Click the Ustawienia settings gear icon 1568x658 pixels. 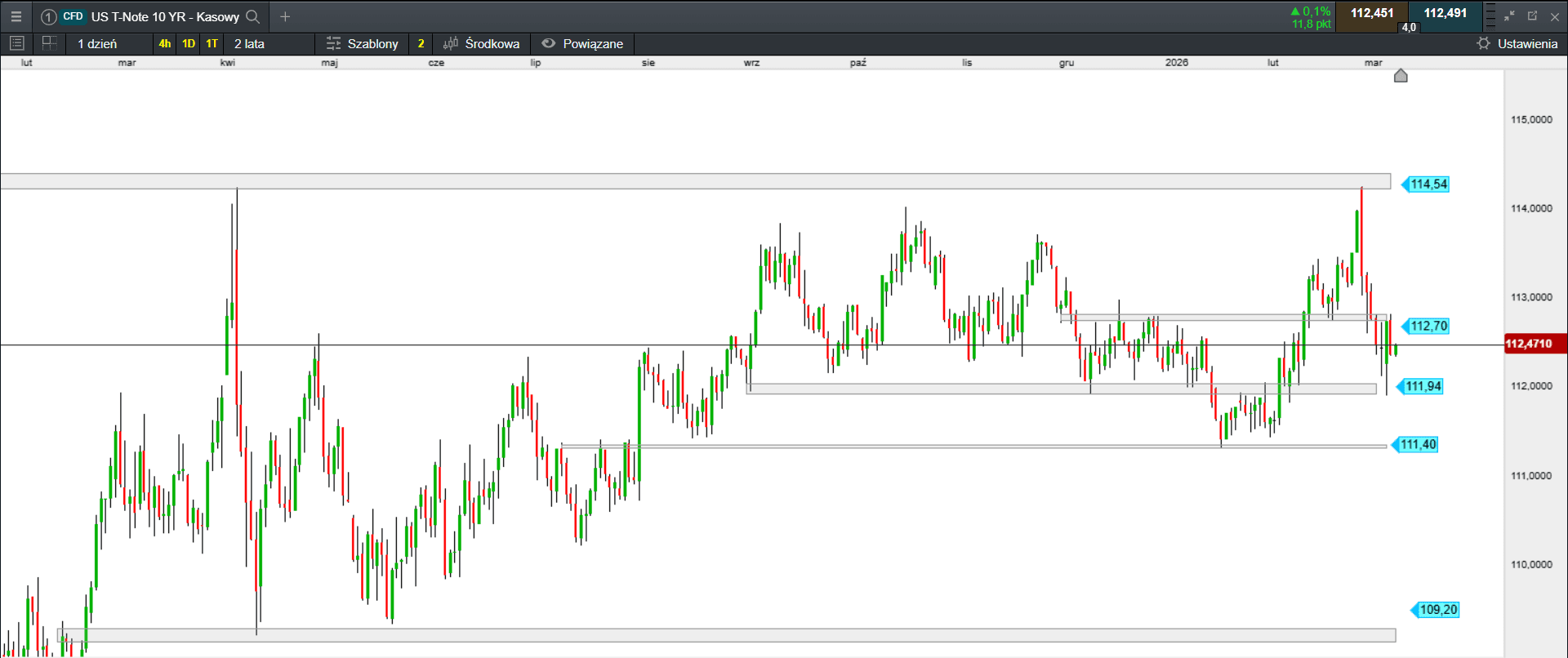[x=1484, y=43]
